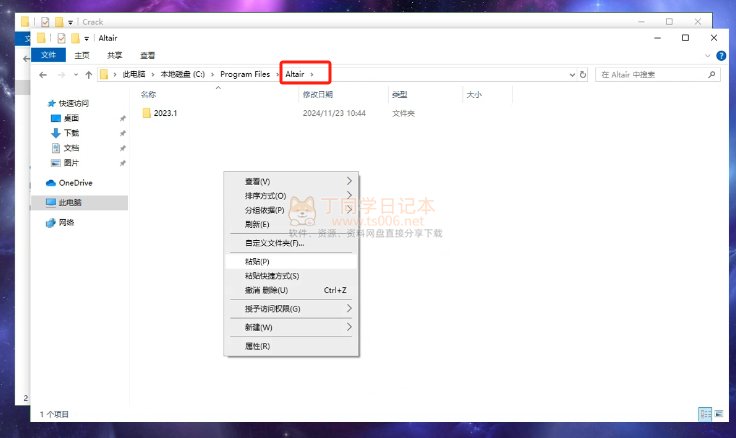Click inside the Altair search box

pos(658,75)
